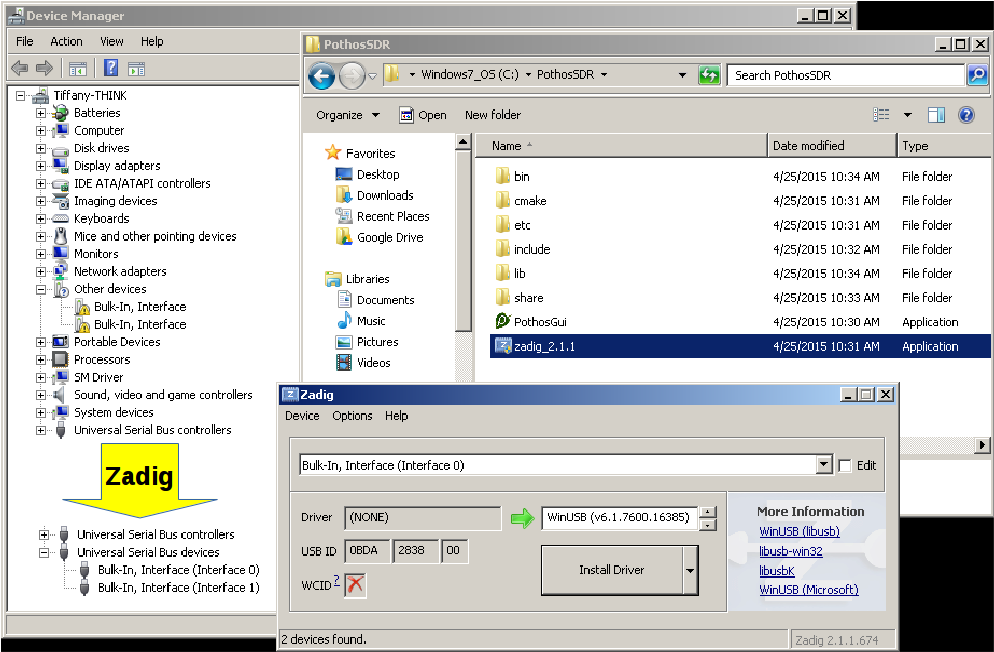Click the Batteries device icon

coord(60,113)
